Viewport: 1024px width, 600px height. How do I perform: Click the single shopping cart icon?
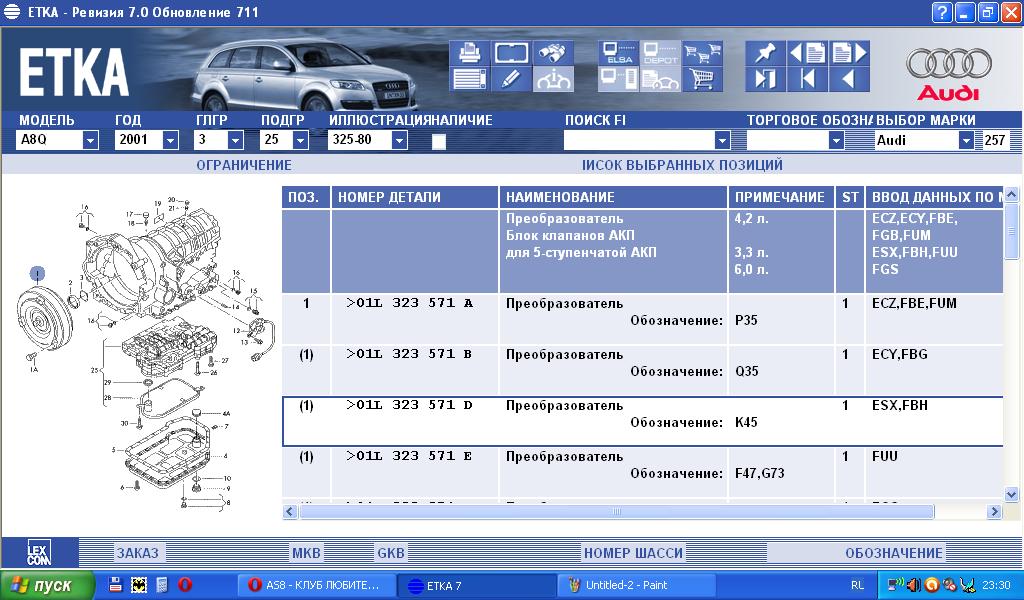[703, 79]
